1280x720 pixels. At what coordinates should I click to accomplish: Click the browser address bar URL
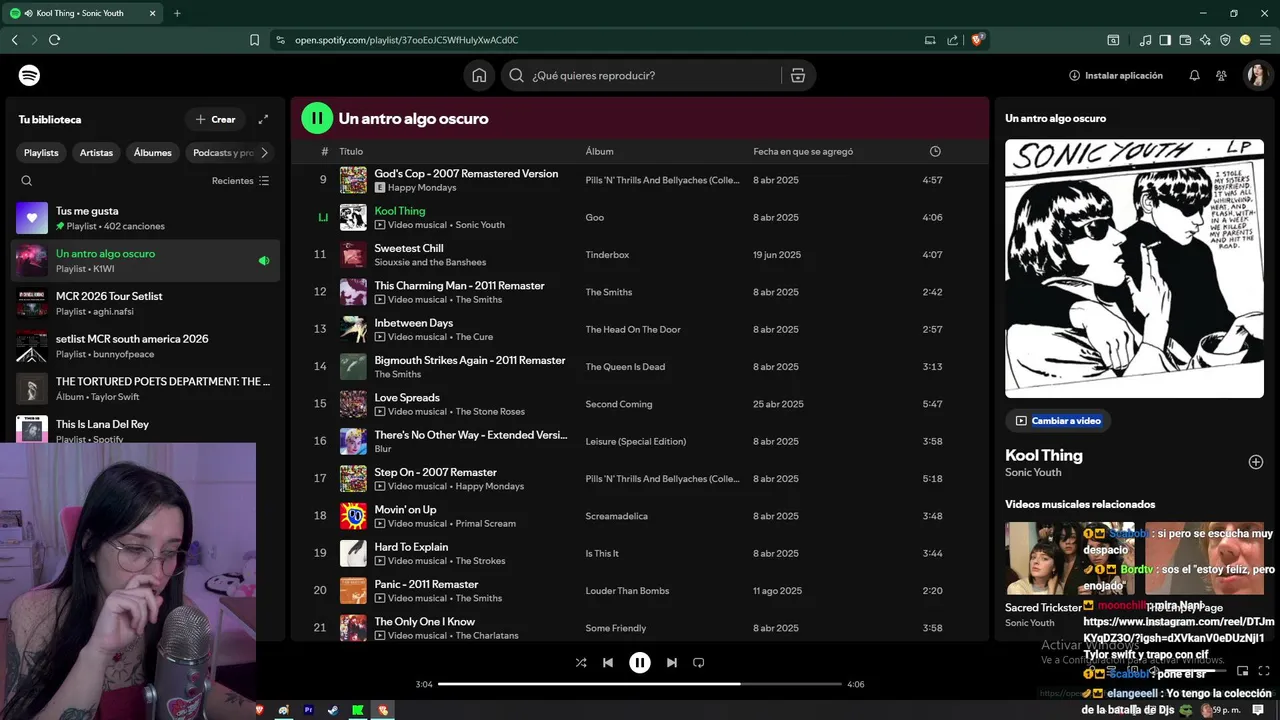click(x=406, y=40)
